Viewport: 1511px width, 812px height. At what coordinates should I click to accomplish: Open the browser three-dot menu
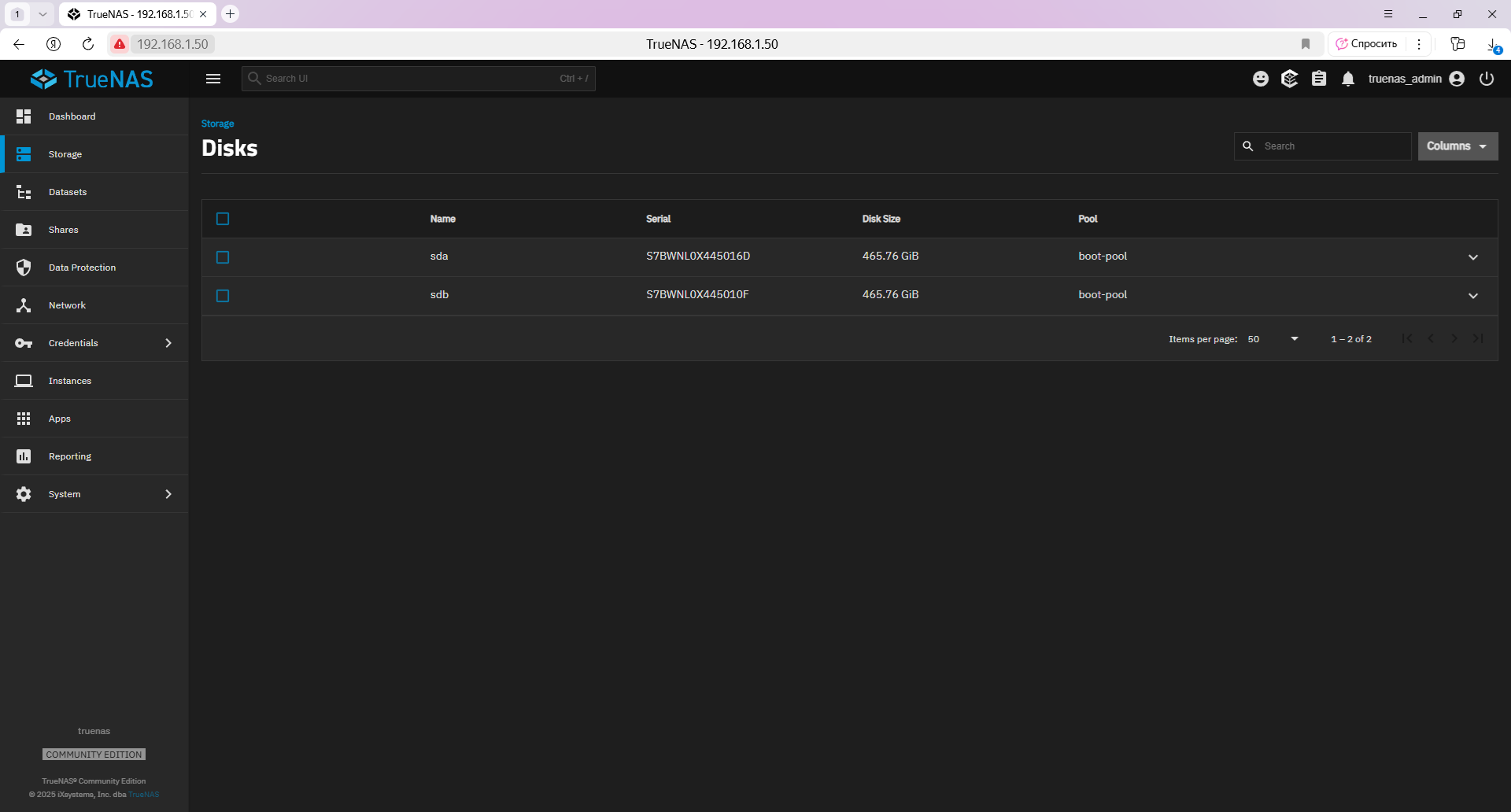[x=1419, y=44]
